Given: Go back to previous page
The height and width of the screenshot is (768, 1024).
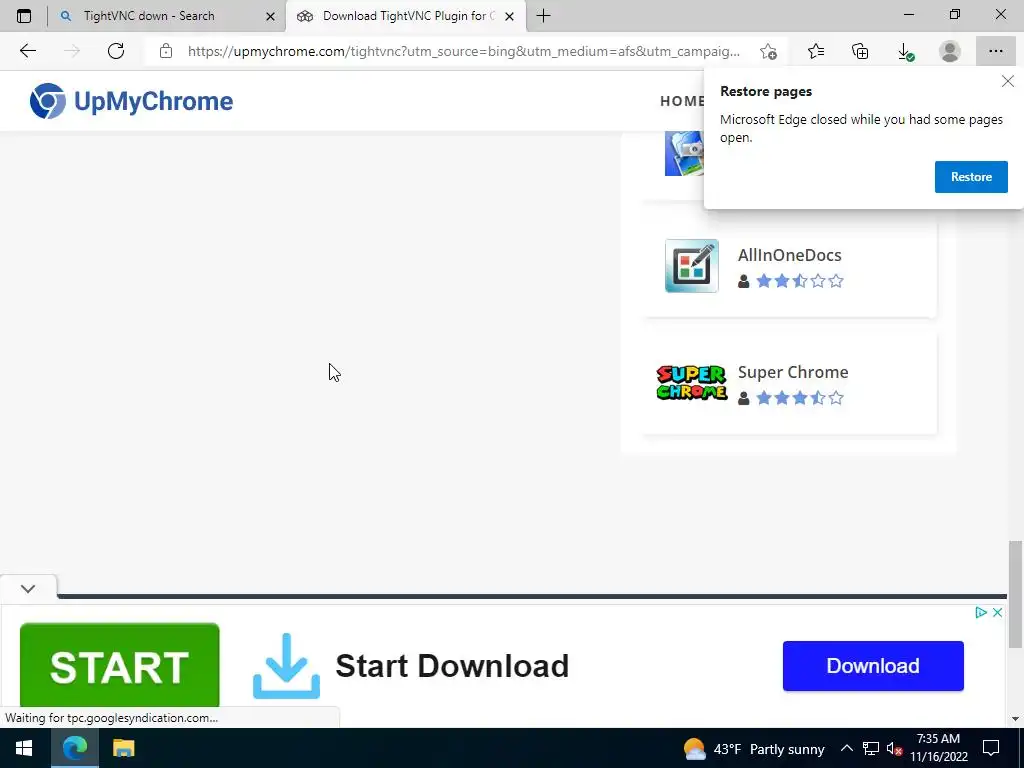Looking at the screenshot, I should [x=27, y=51].
